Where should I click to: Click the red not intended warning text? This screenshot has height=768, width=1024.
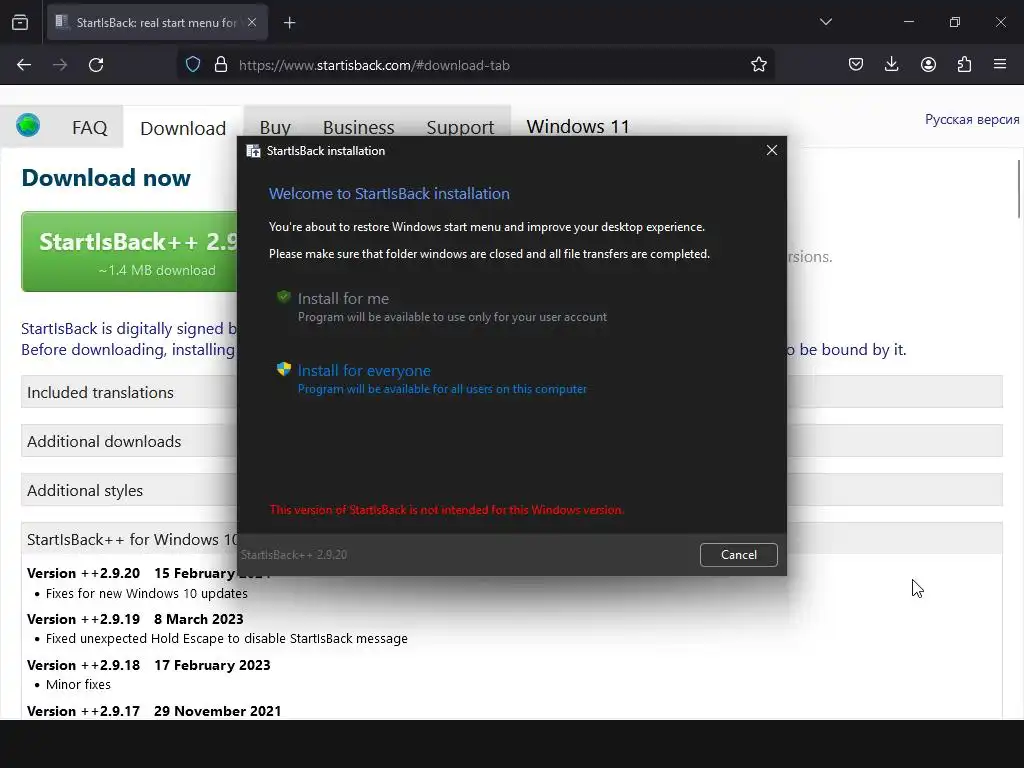pos(447,509)
